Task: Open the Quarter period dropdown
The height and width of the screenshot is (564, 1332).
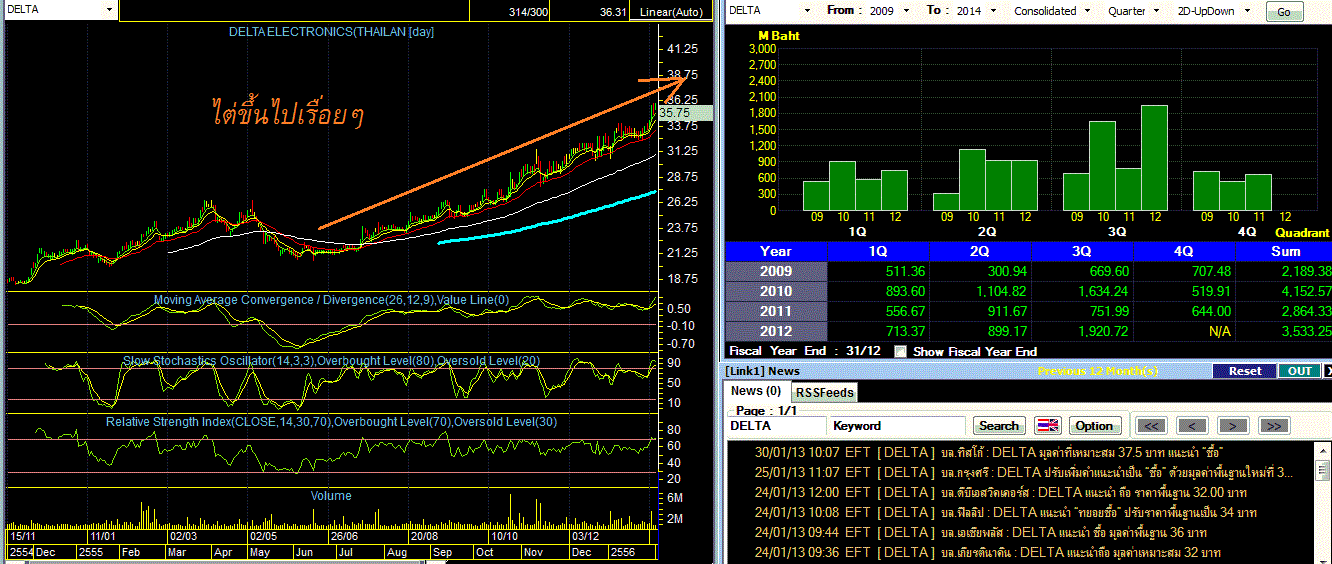Action: click(1154, 10)
